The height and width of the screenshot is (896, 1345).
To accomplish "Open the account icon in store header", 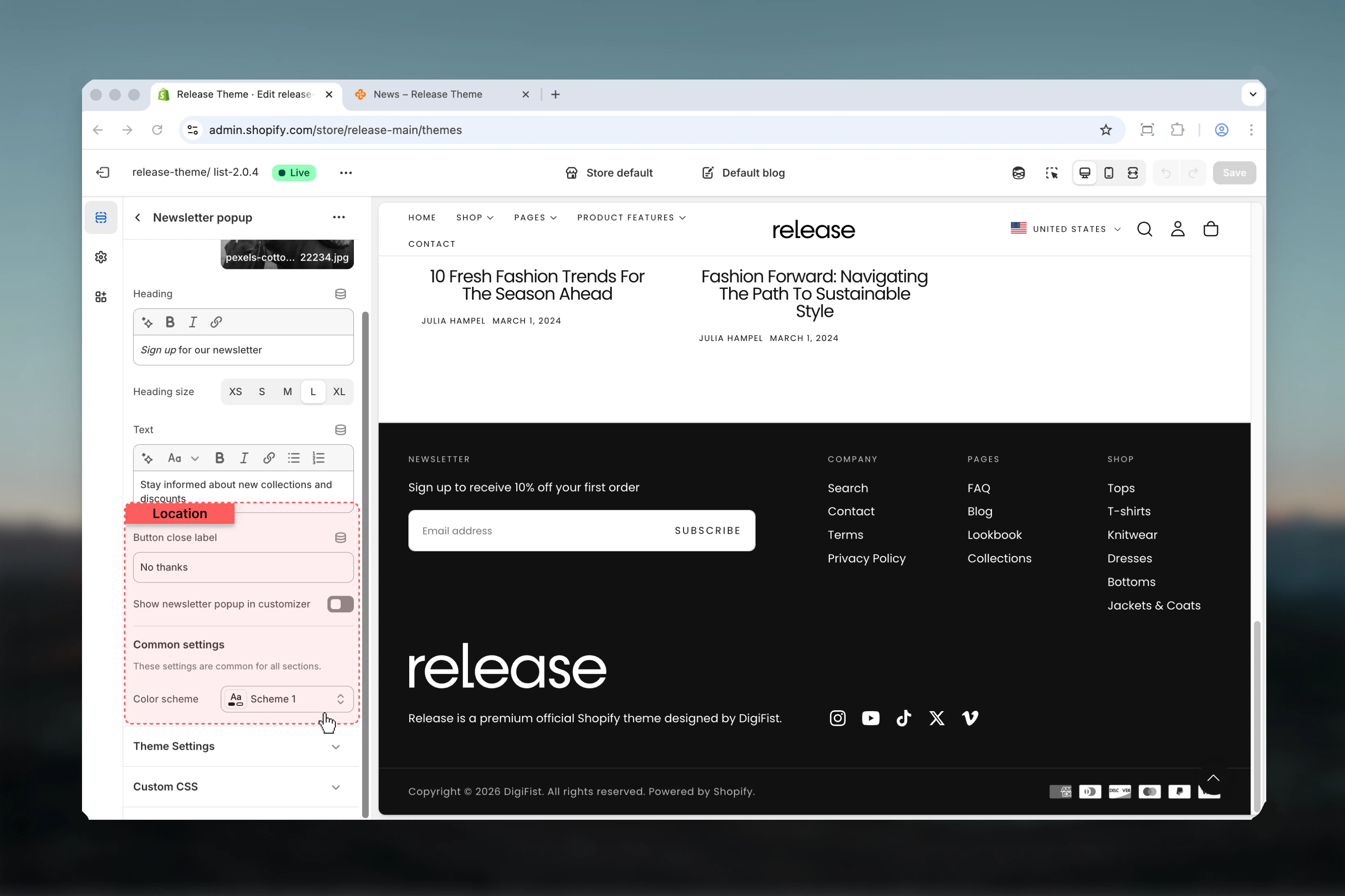I will 1178,229.
